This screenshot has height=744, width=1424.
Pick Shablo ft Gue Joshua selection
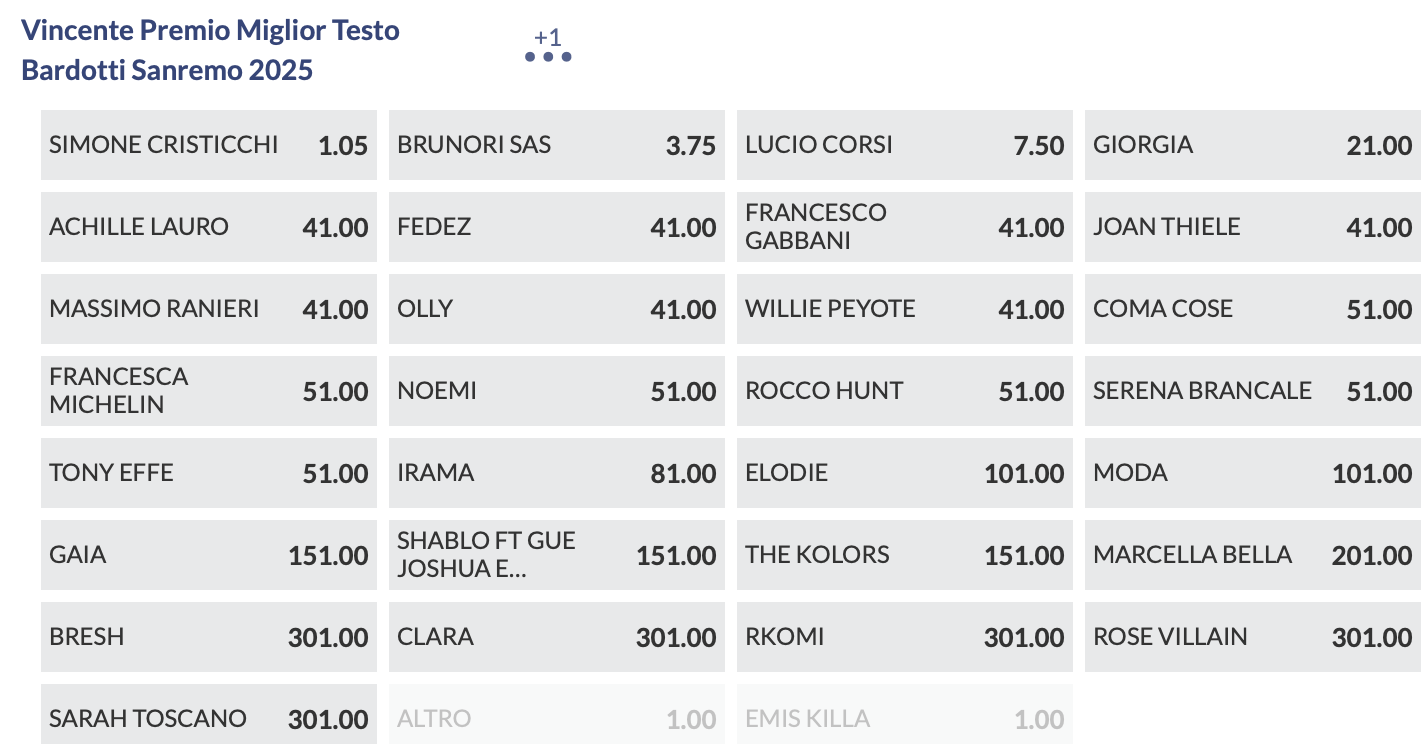coord(556,555)
